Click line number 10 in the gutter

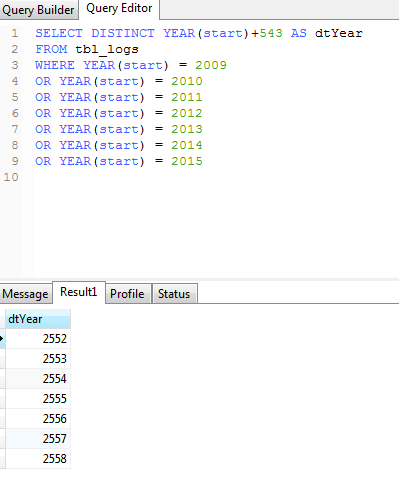point(11,177)
